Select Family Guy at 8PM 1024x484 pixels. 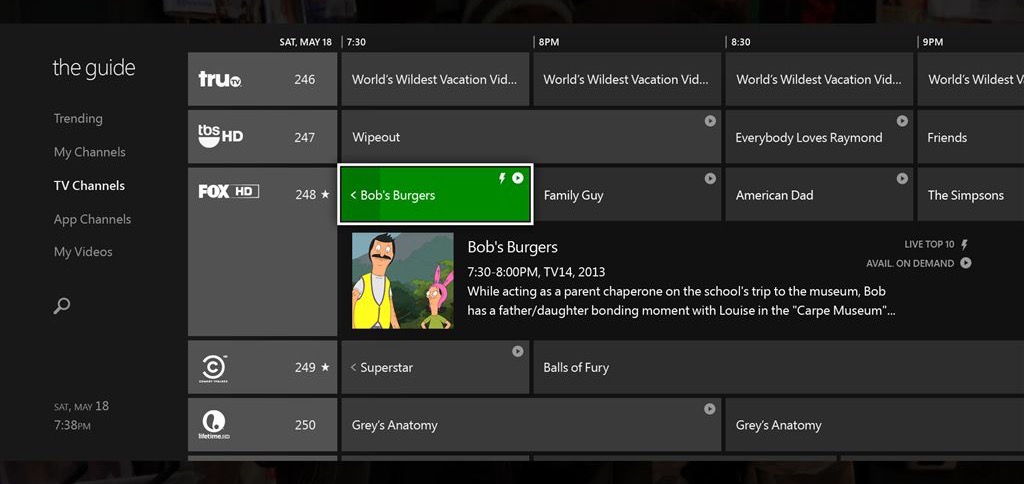click(627, 195)
